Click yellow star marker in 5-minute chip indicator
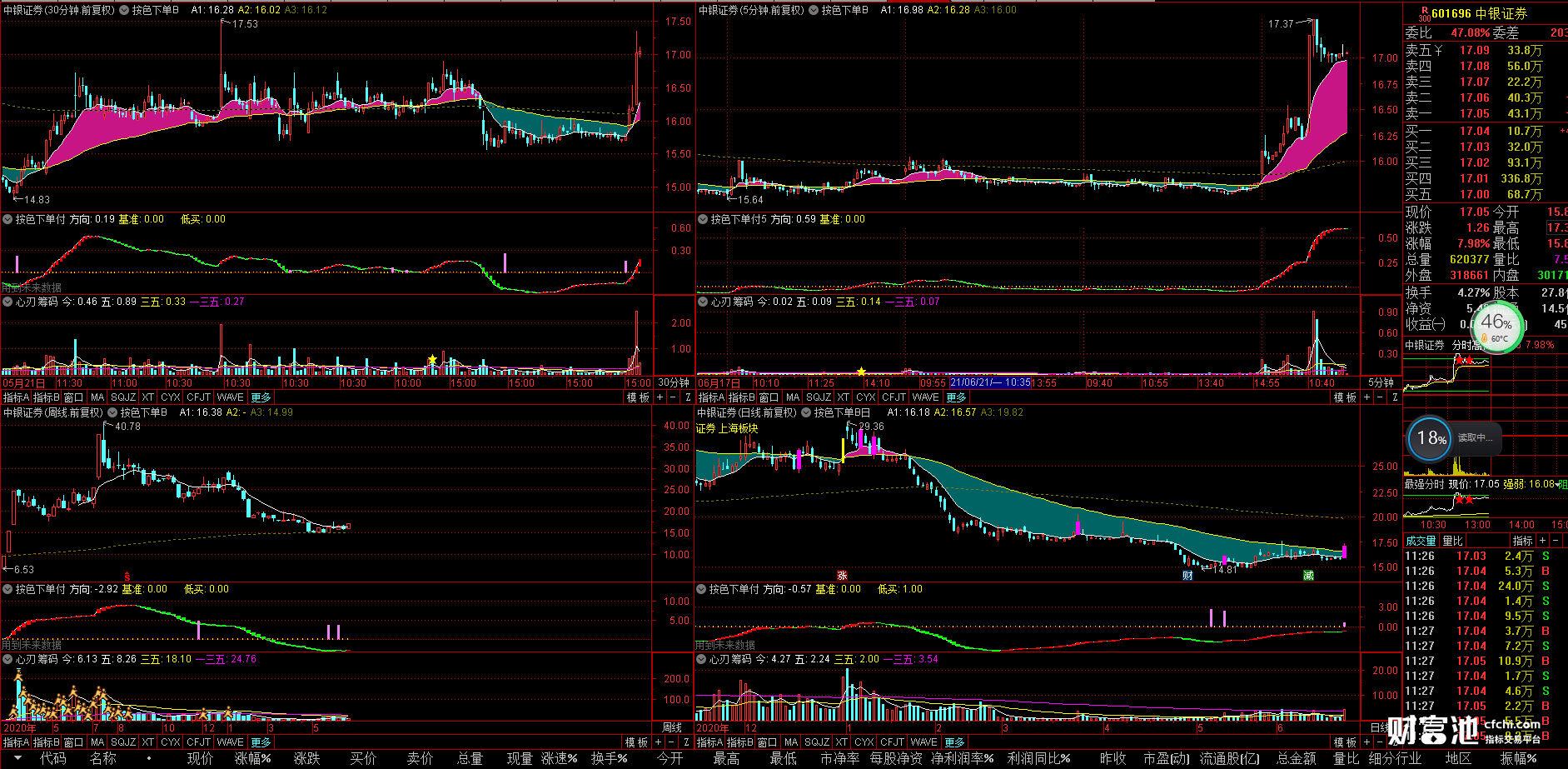The image size is (1568, 769). pos(861,372)
